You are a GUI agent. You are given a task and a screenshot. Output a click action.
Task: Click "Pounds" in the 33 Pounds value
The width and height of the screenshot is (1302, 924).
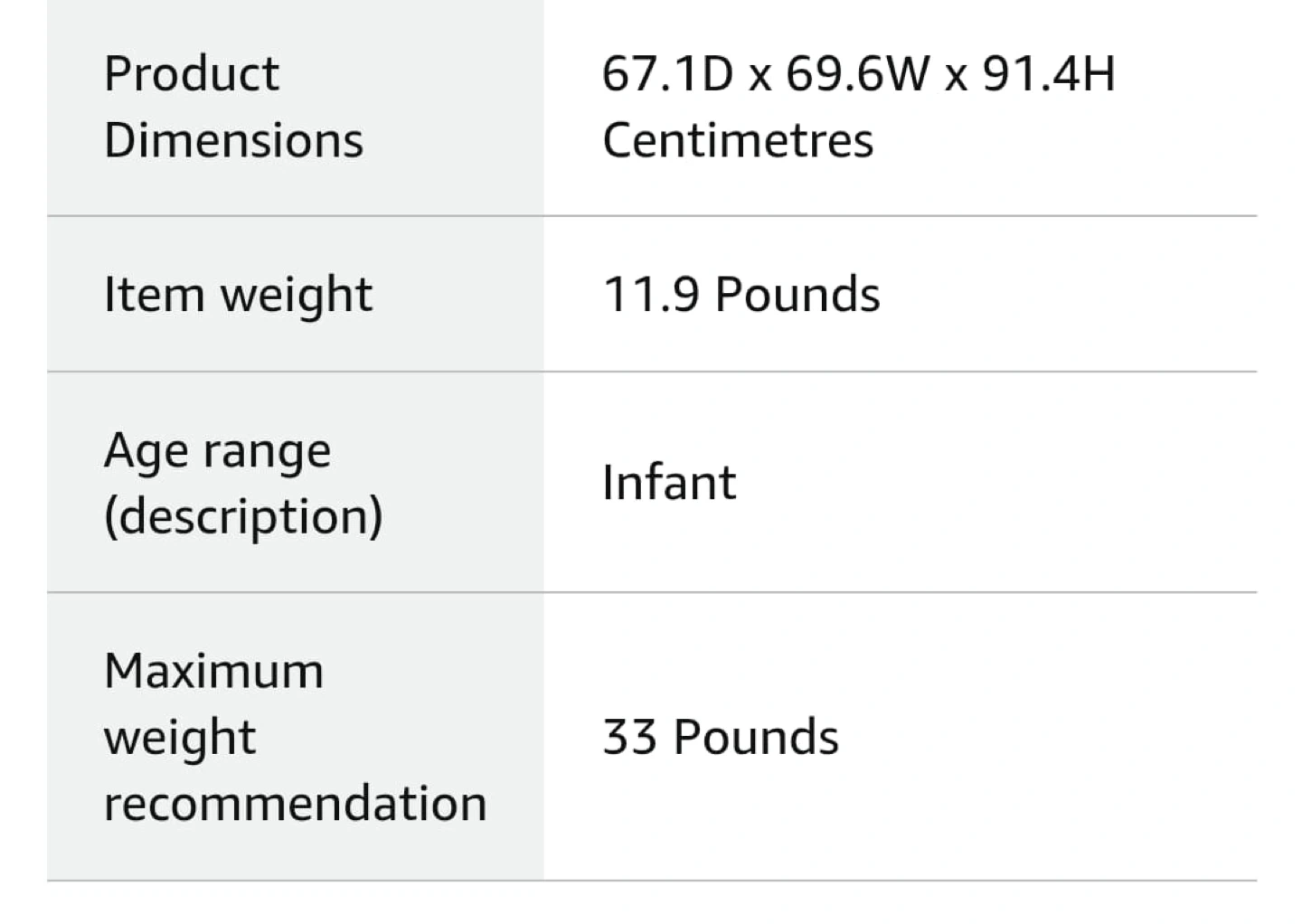click(757, 737)
